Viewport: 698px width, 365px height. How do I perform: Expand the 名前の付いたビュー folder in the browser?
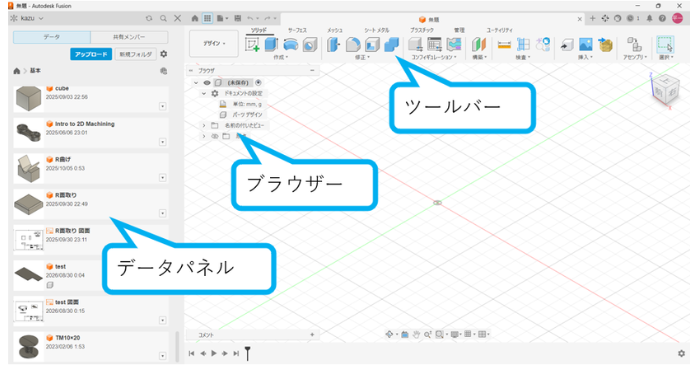click(204, 126)
